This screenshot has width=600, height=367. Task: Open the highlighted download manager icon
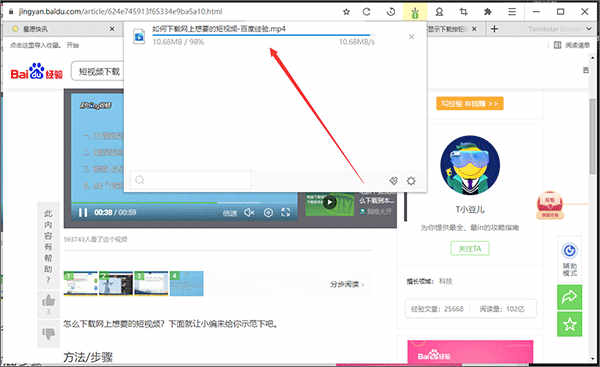pos(415,13)
